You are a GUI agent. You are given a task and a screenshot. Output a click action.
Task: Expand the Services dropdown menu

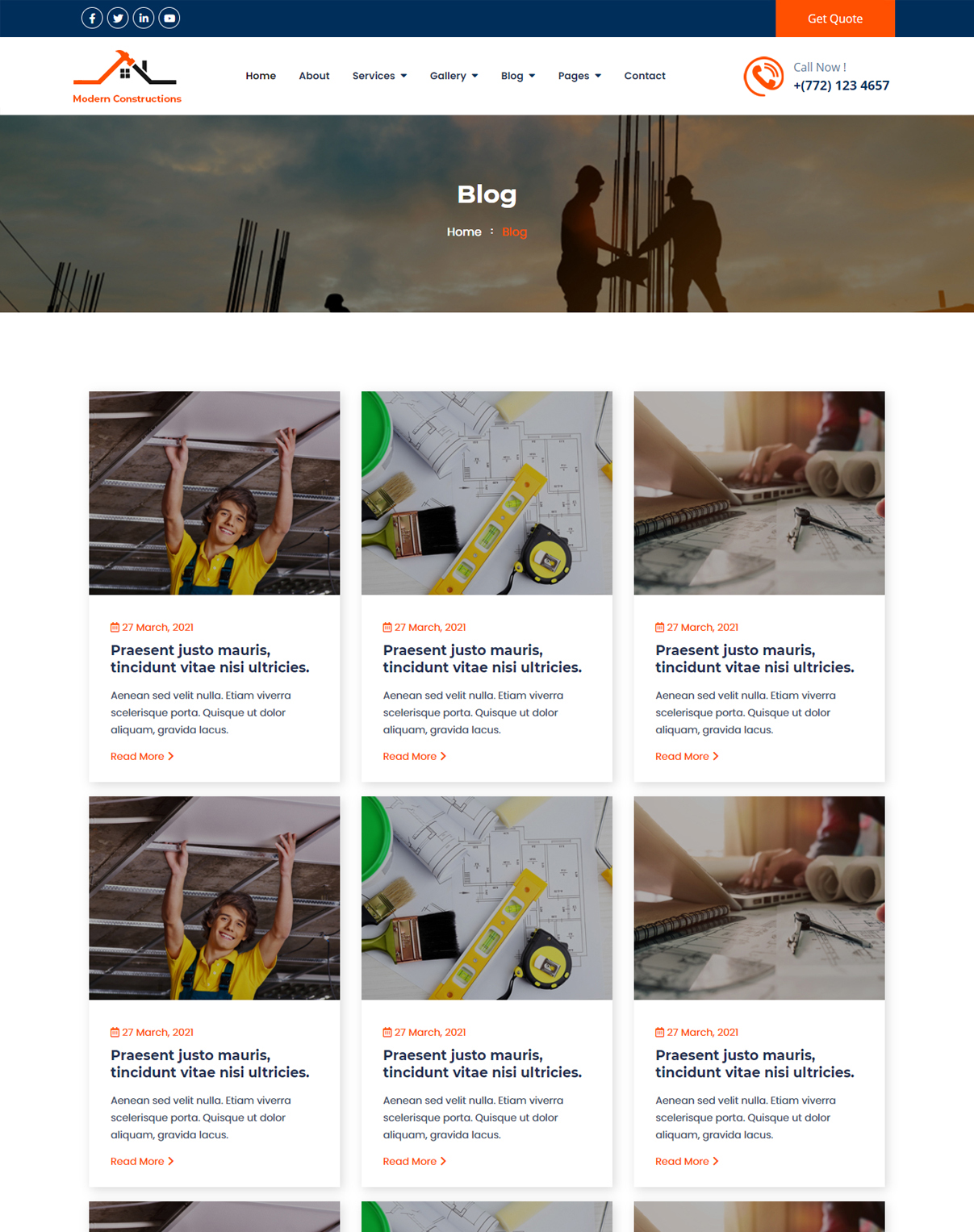tap(379, 76)
